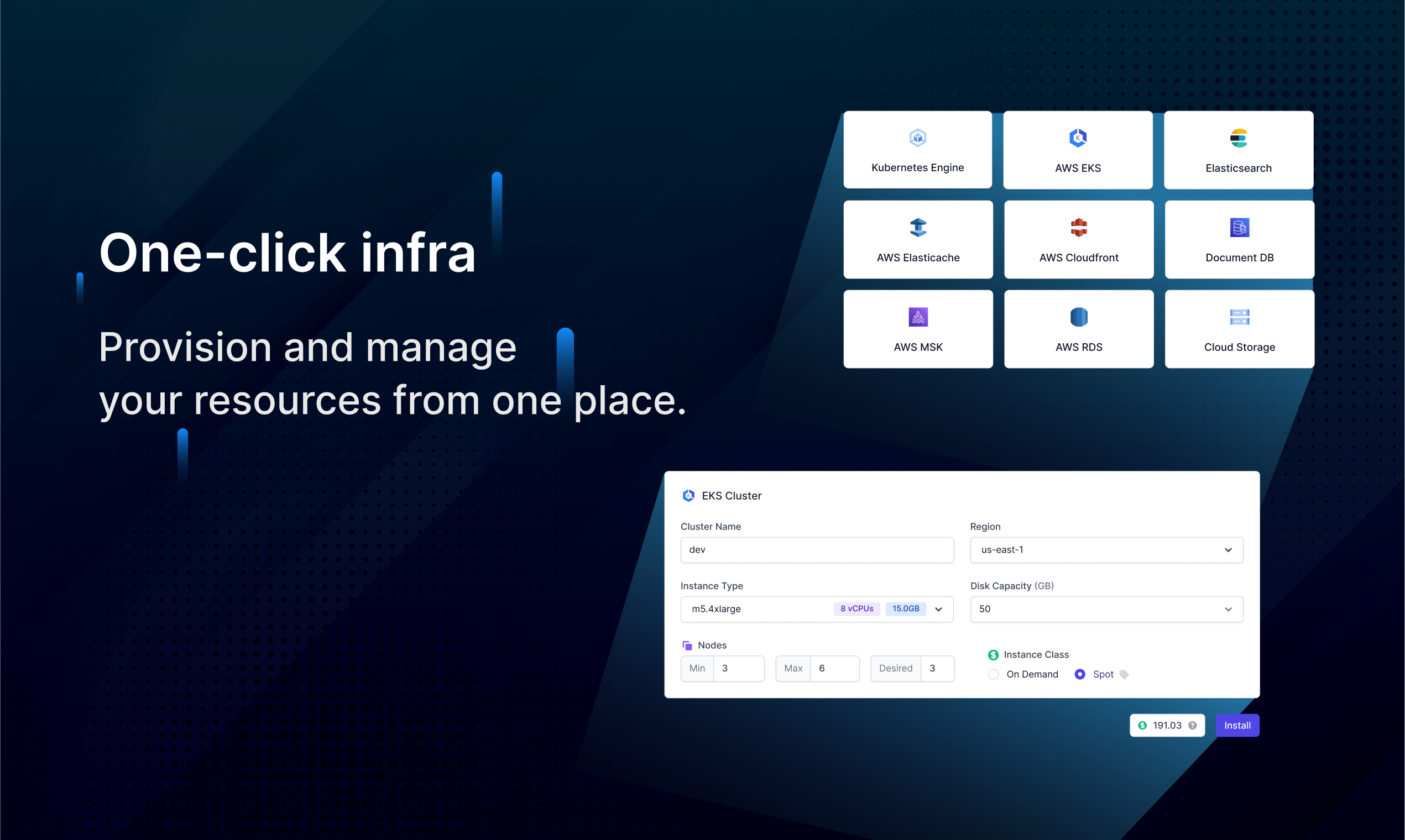
Task: Open the Document DB card
Action: 1240,239
